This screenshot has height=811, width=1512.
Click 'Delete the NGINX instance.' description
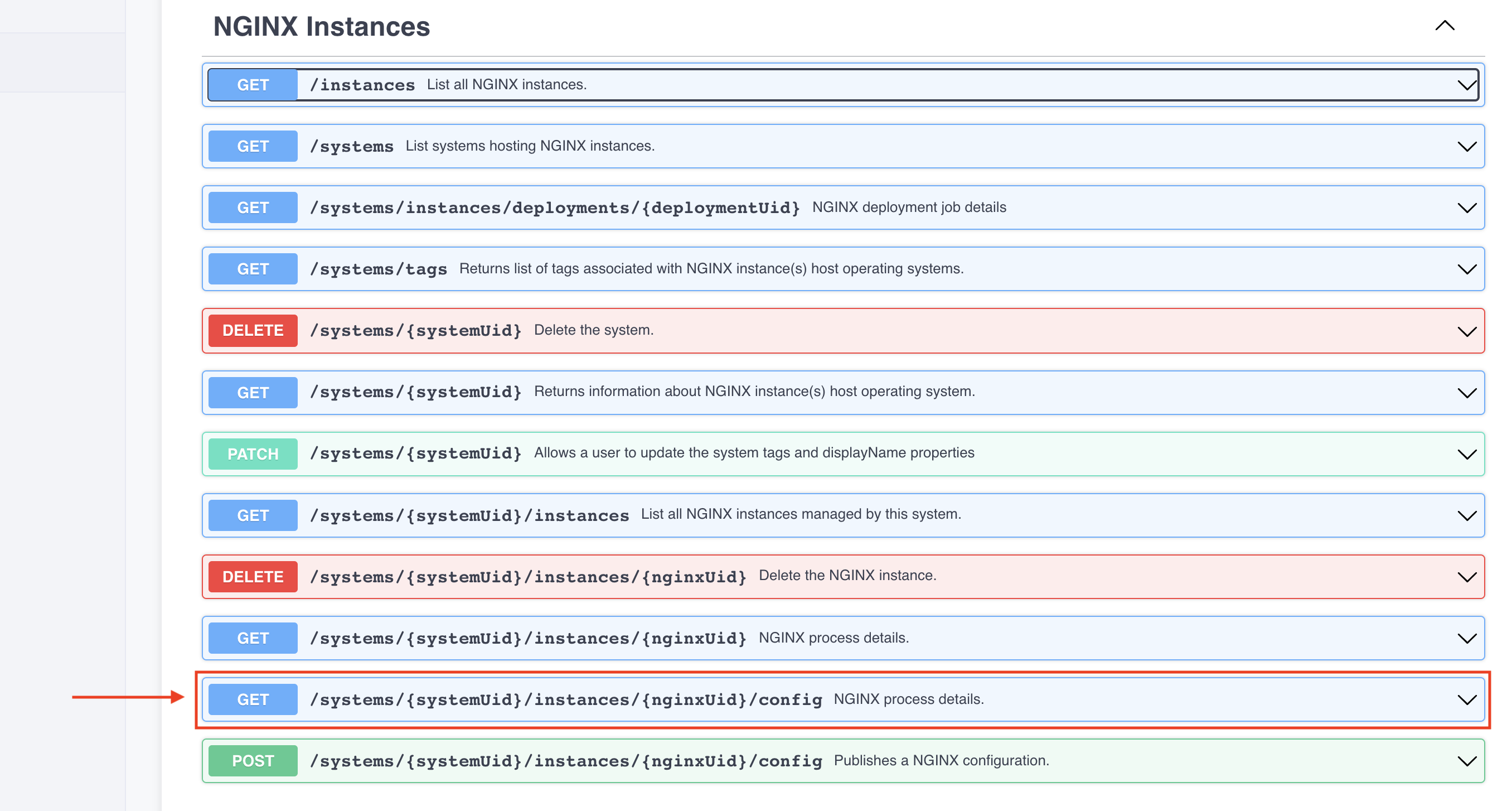click(x=847, y=576)
